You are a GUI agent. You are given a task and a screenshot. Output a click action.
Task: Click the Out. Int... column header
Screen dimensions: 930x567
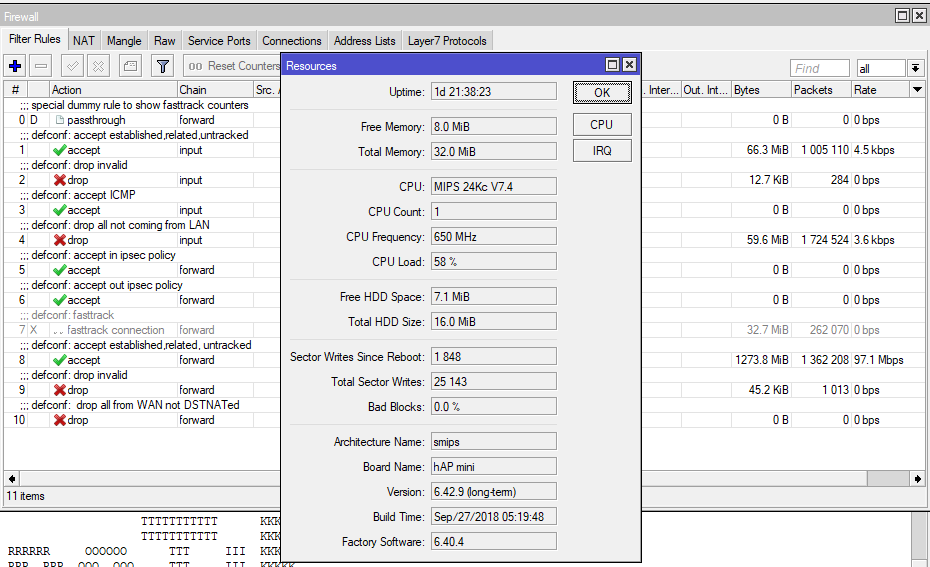[x=706, y=90]
